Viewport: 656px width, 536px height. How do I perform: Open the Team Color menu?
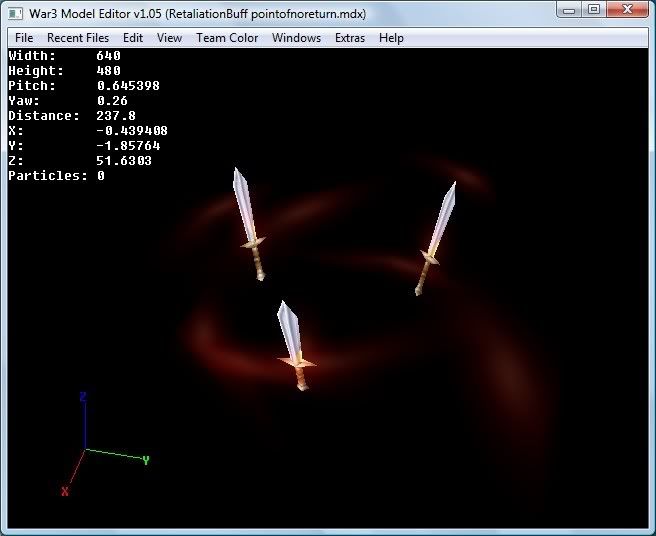point(227,38)
